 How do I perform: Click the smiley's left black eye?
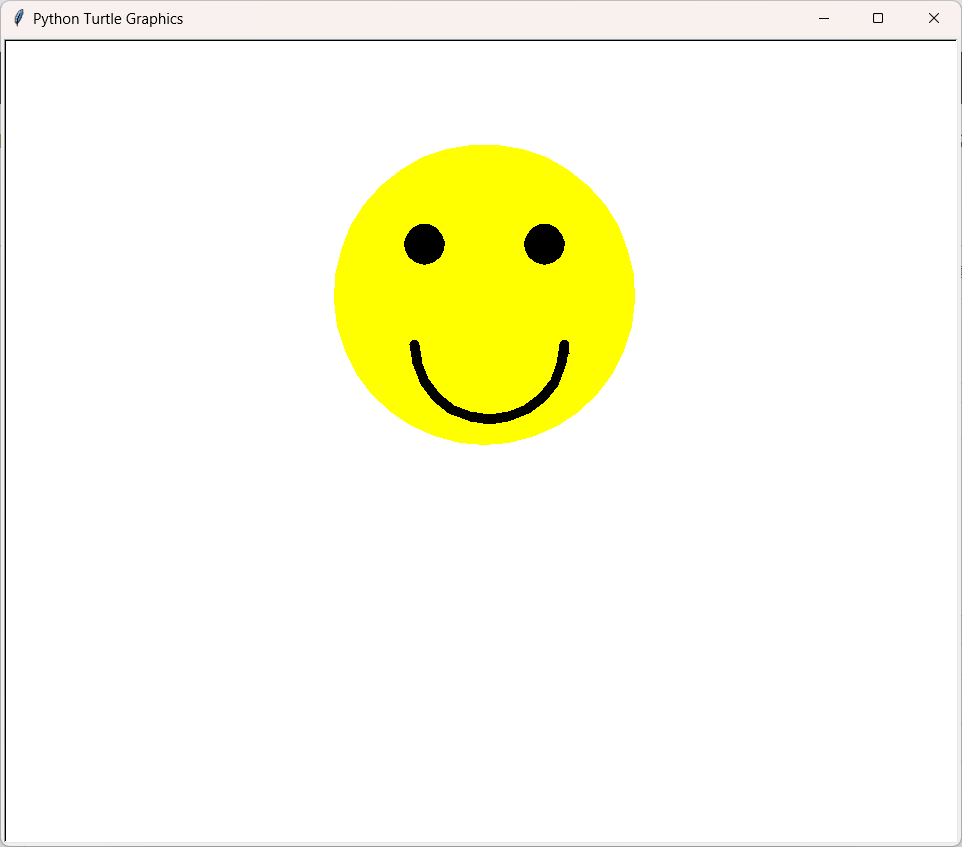424,244
